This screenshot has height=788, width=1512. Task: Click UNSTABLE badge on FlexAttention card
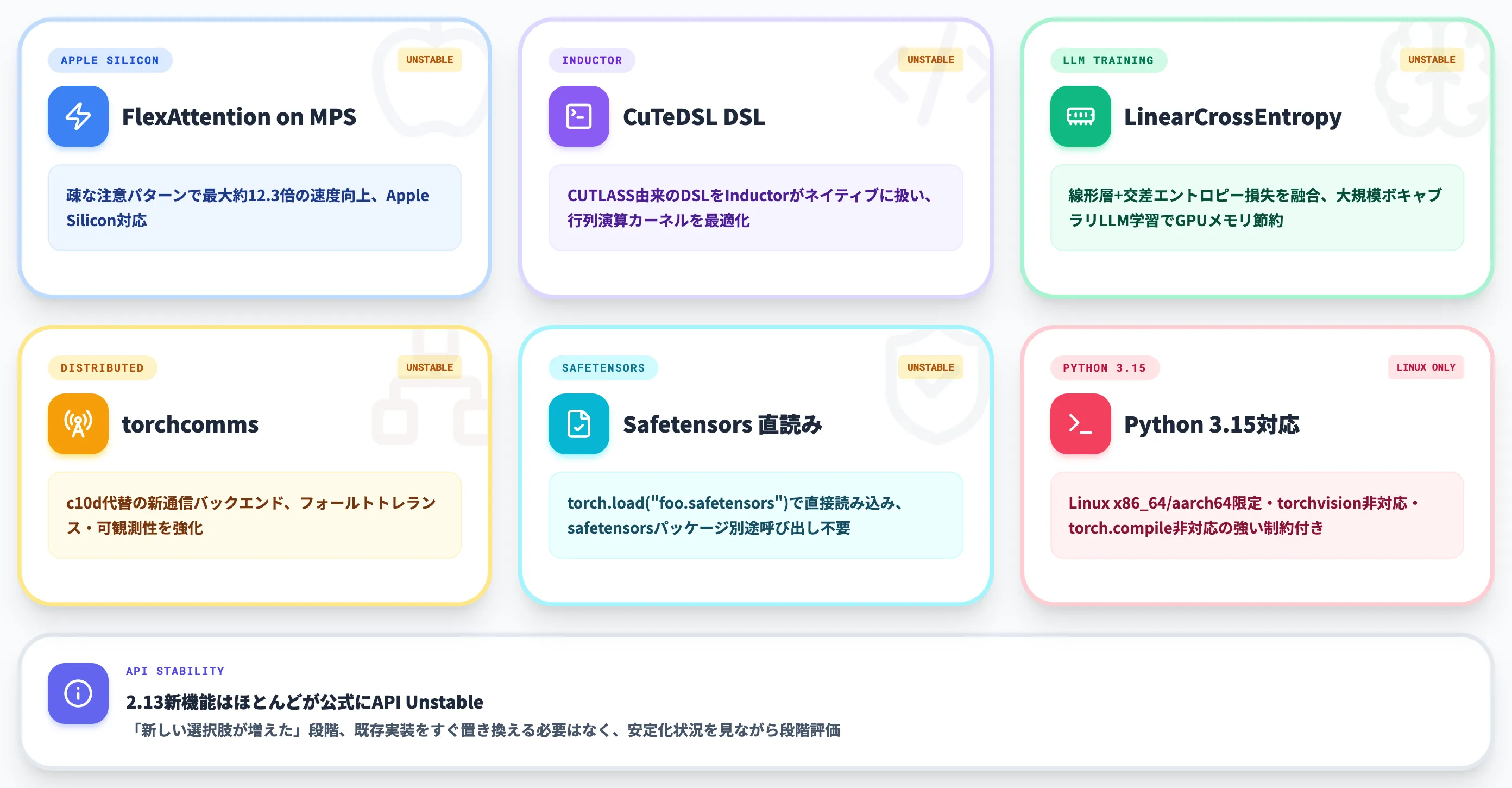(x=430, y=60)
